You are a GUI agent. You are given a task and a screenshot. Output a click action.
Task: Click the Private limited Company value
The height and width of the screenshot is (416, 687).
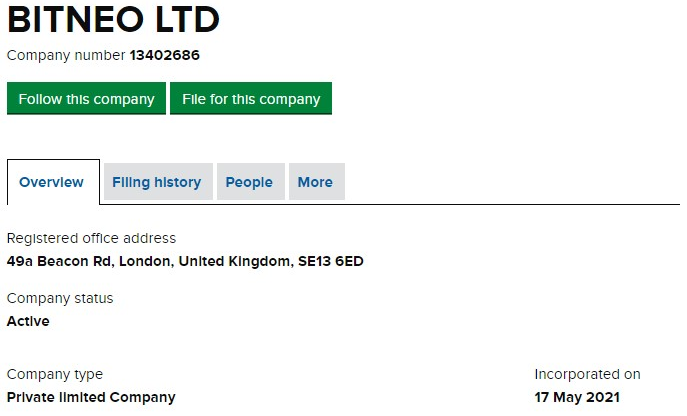coord(91,397)
